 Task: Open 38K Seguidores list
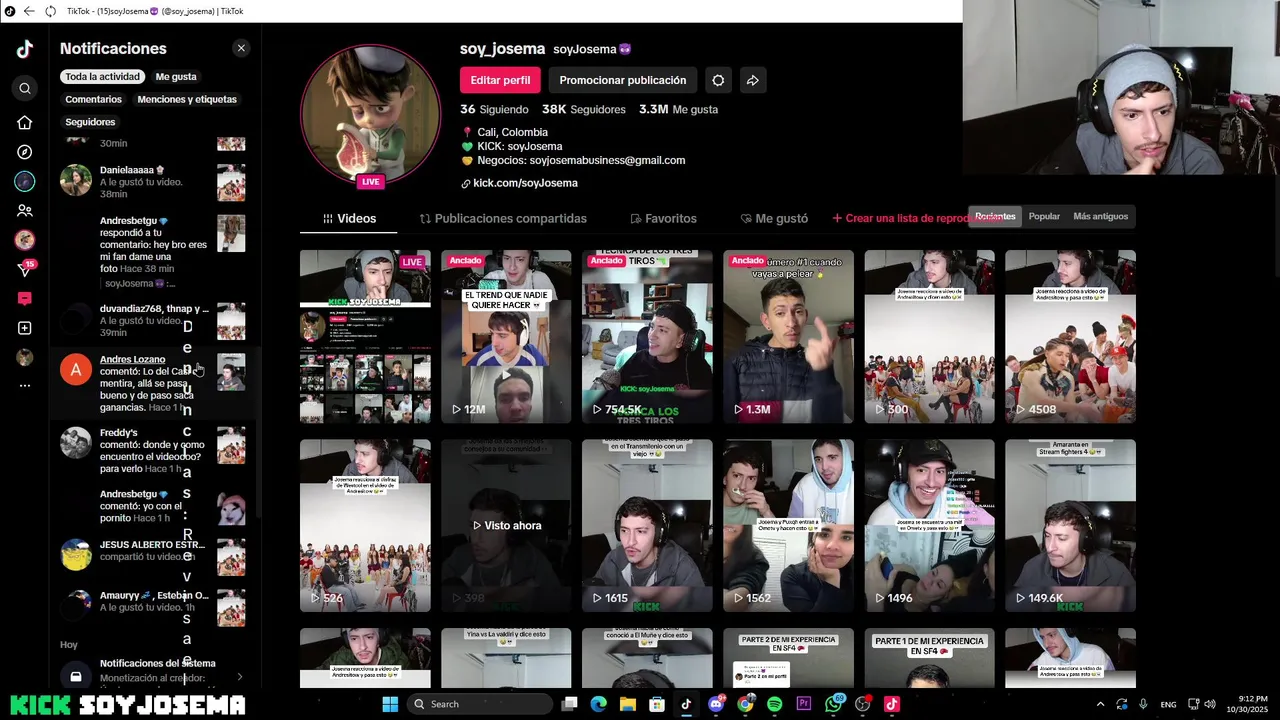(x=584, y=109)
